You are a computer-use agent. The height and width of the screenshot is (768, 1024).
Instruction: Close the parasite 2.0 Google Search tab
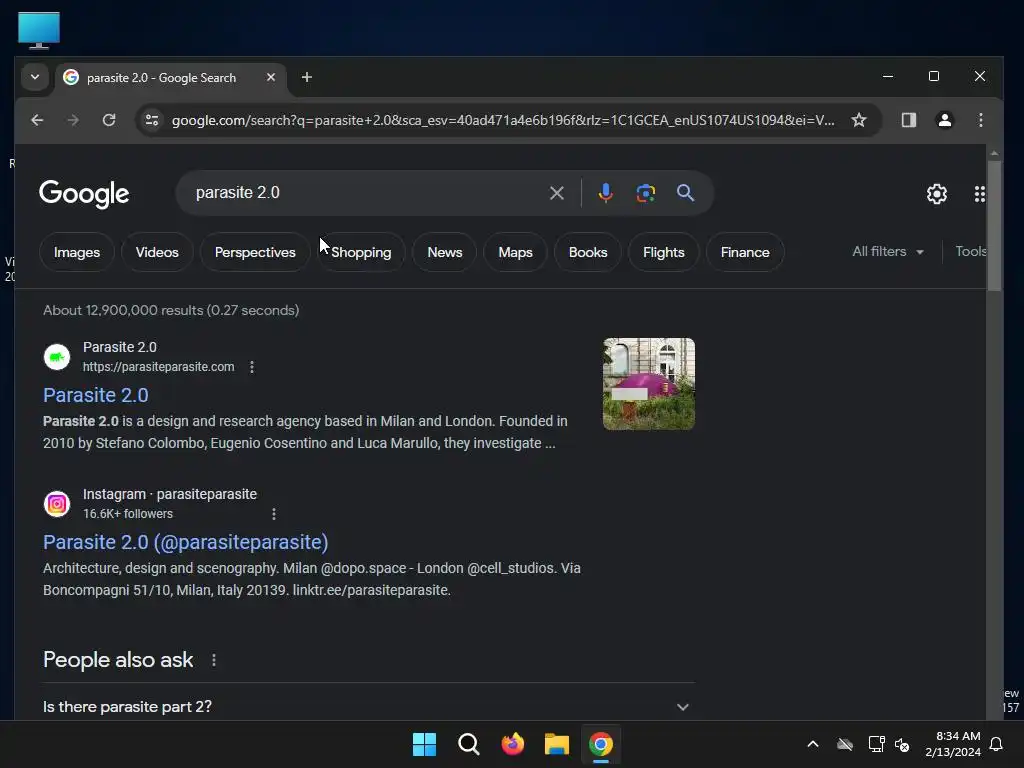click(x=271, y=77)
